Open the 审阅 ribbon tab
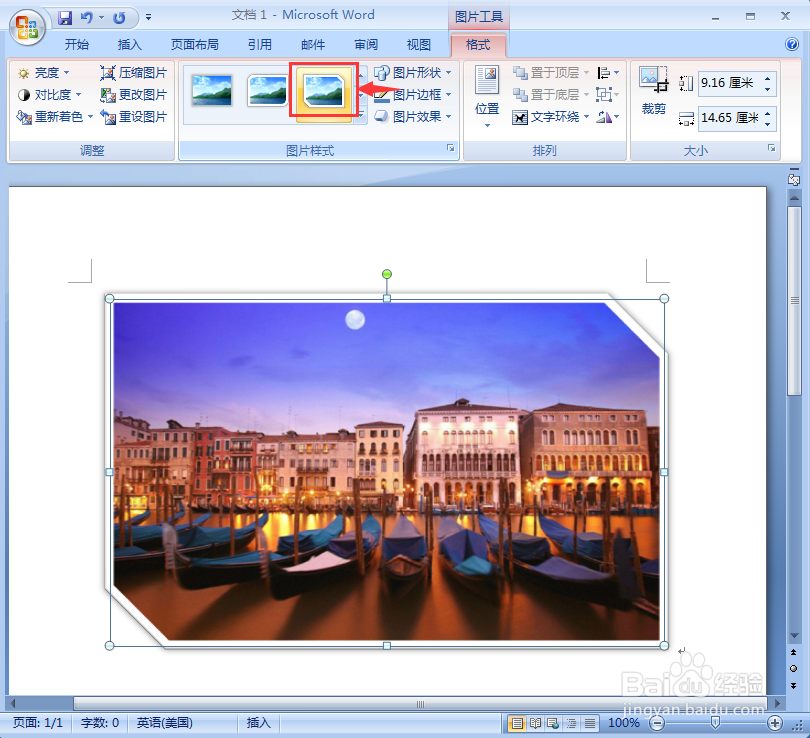810x738 pixels. tap(365, 44)
